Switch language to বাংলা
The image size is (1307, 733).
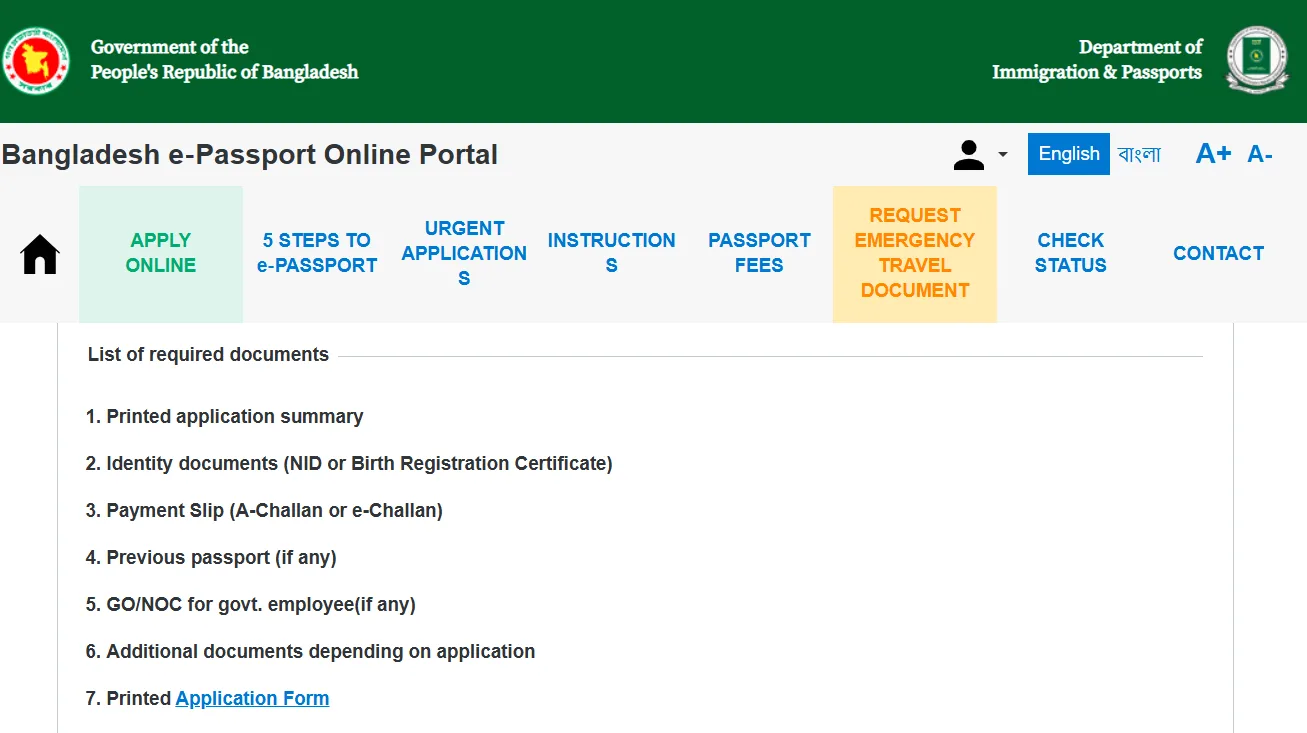(1139, 154)
